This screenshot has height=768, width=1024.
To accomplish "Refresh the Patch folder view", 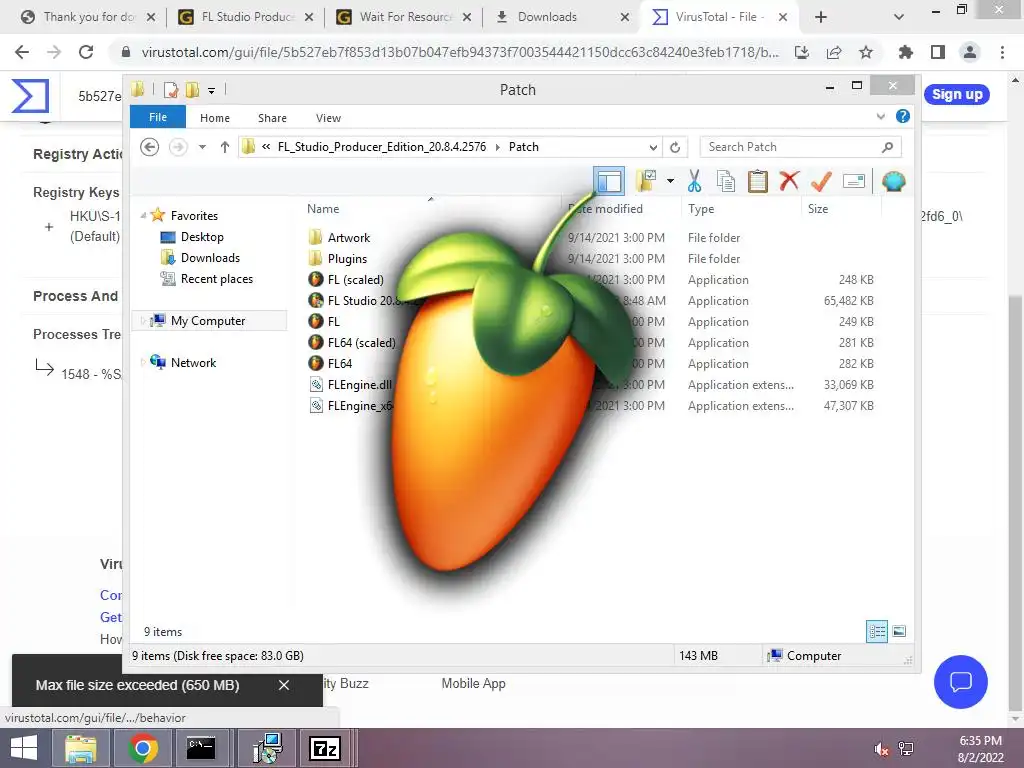I will [675, 147].
